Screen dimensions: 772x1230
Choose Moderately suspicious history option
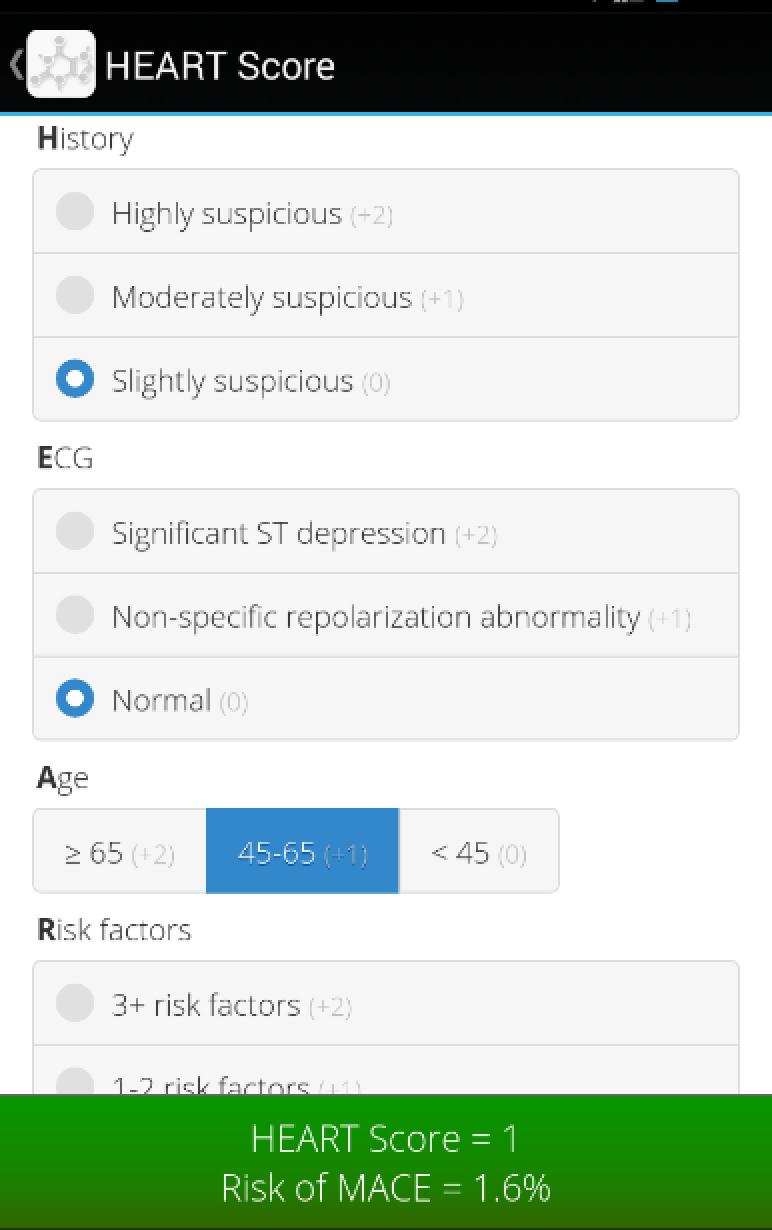click(x=75, y=296)
